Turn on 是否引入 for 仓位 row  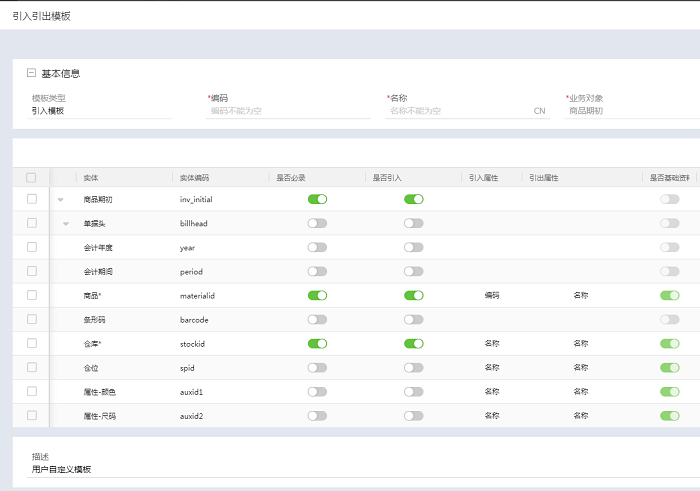[x=413, y=367]
